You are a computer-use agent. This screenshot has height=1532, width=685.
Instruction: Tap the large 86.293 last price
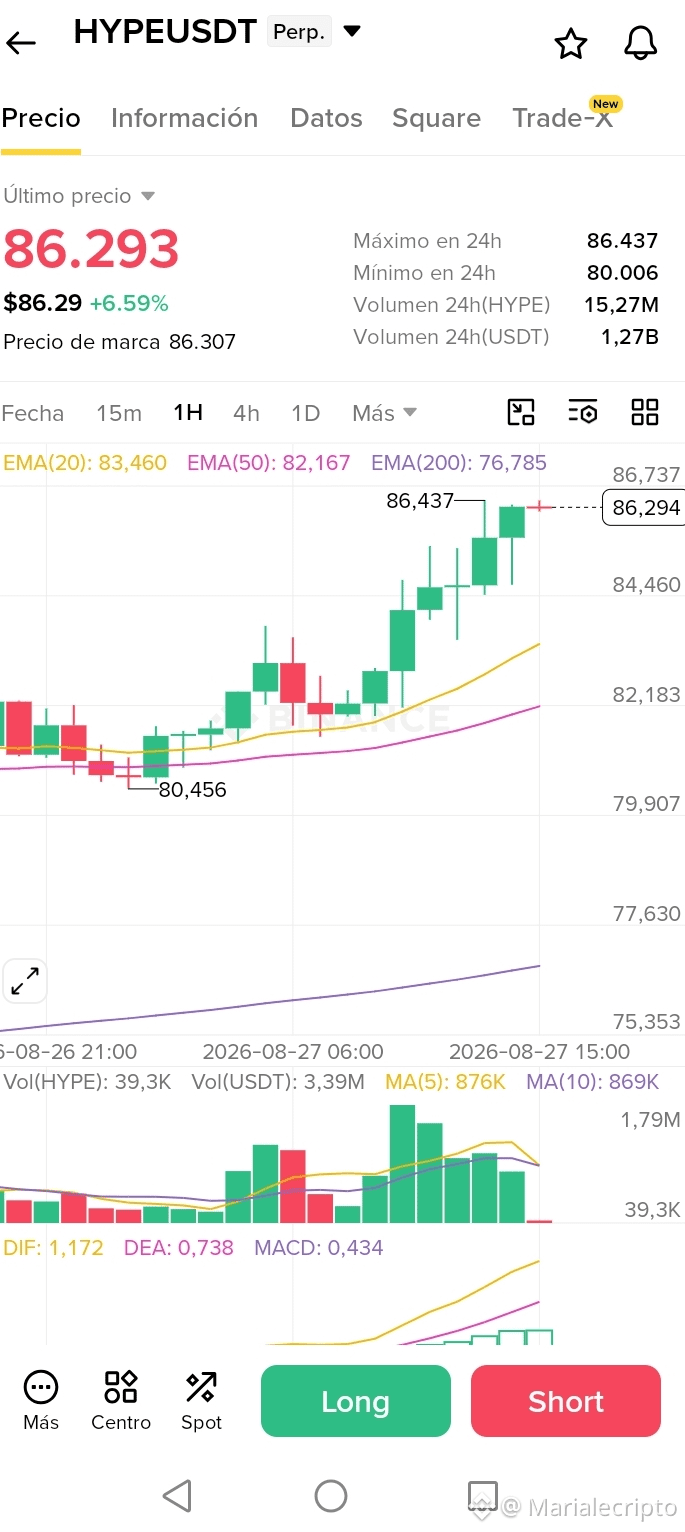tap(91, 250)
